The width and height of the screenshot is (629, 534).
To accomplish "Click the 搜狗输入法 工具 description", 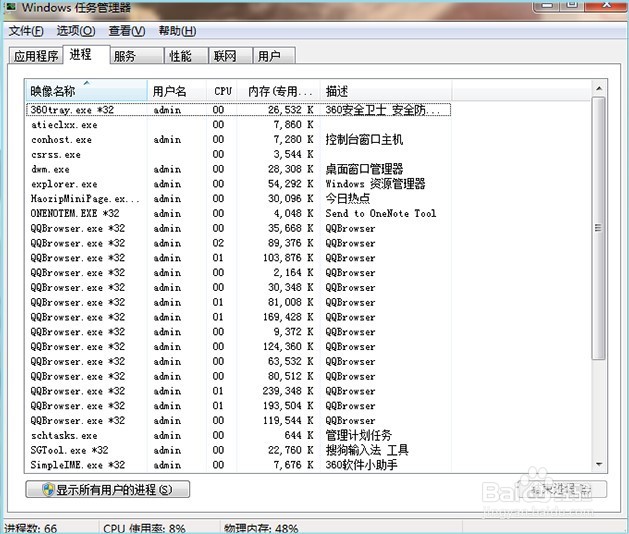I will tap(367, 450).
